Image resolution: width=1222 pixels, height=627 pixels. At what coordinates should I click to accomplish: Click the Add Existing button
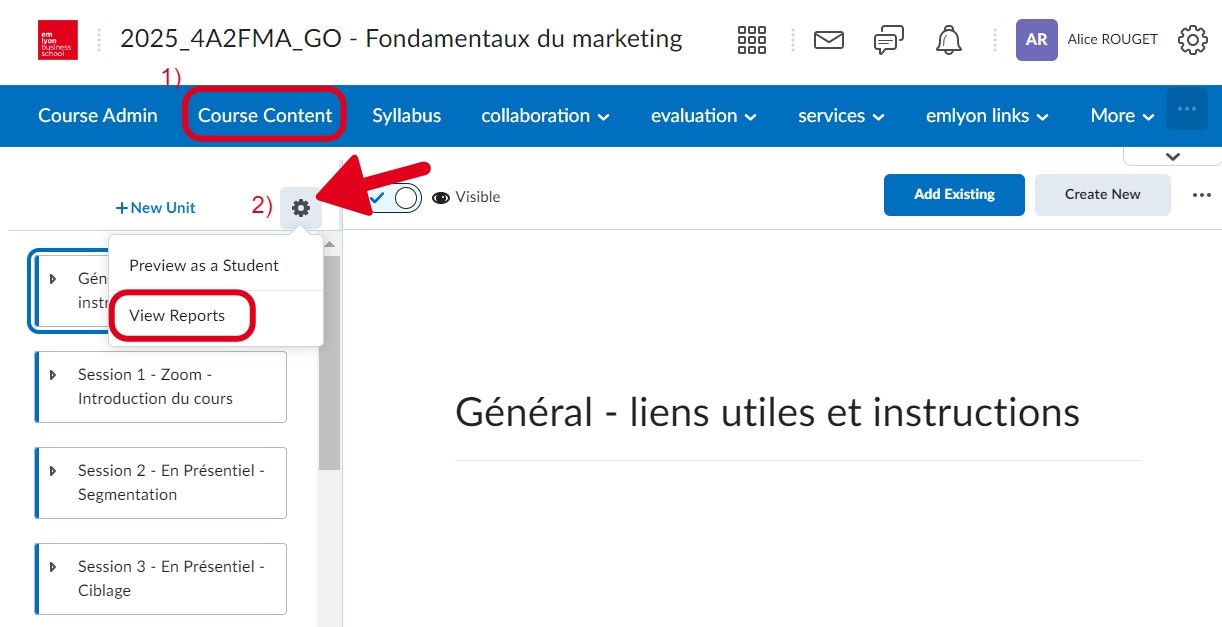click(x=954, y=195)
